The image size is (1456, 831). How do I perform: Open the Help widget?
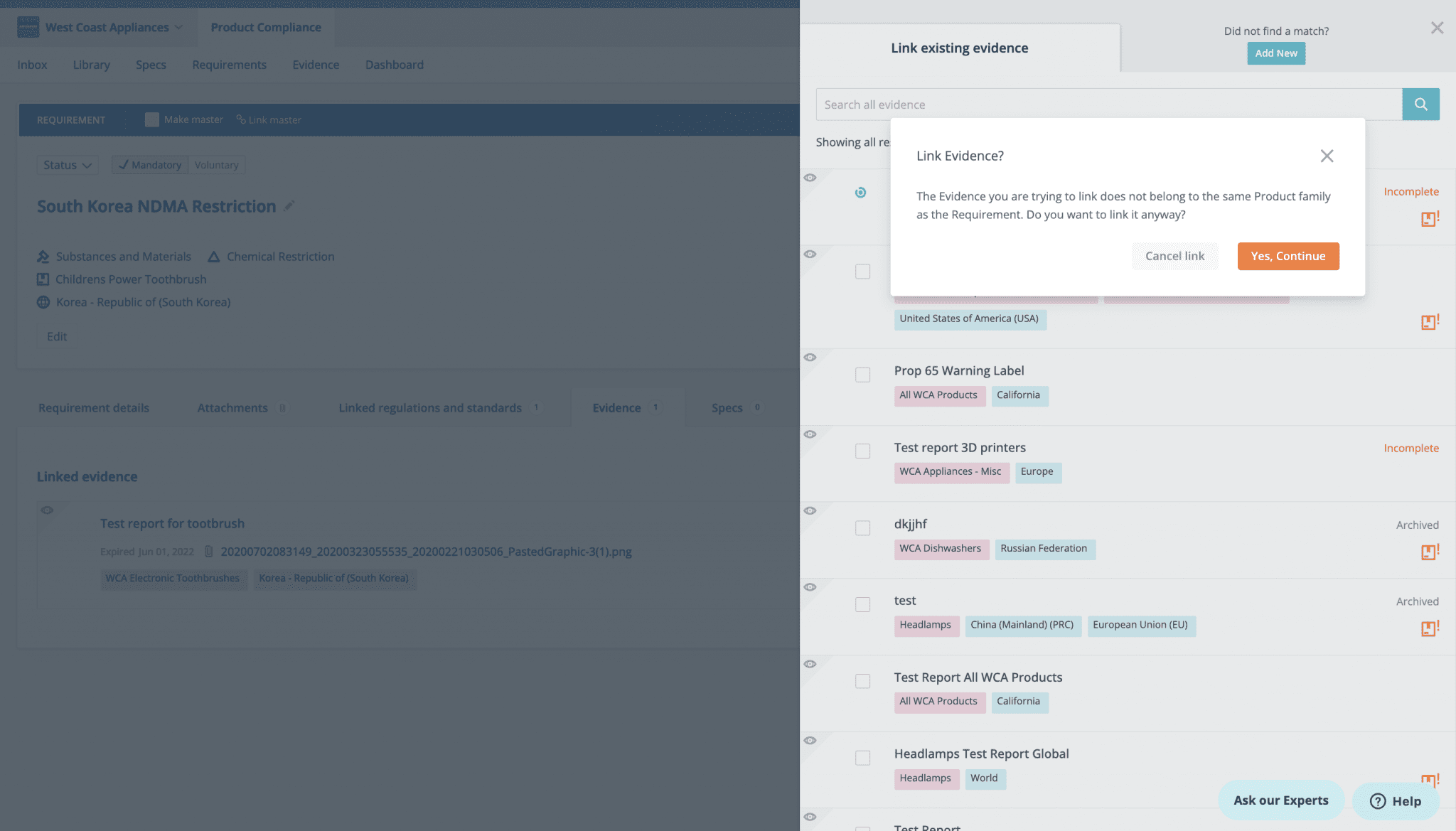coord(1395,801)
